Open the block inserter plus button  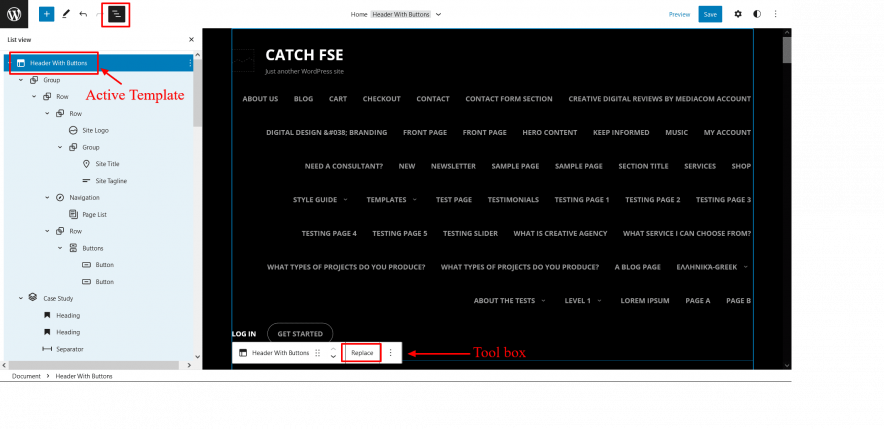click(x=46, y=14)
